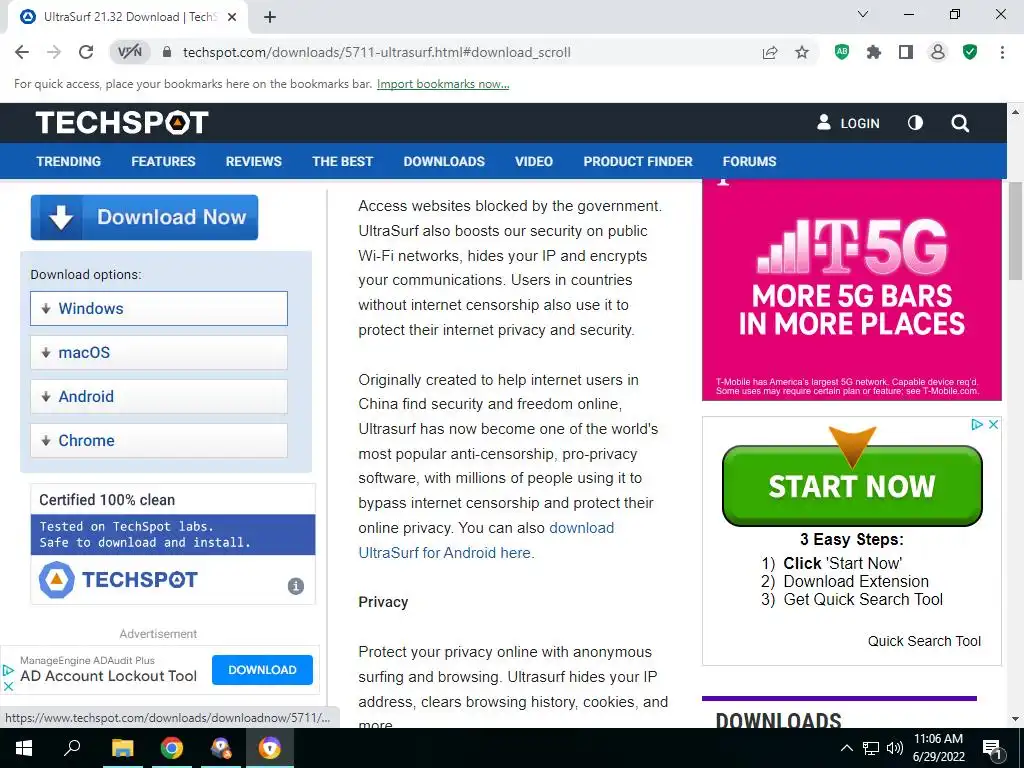Open the PRODUCT FINDER menu
Screen dimensions: 1024x768
tap(638, 161)
